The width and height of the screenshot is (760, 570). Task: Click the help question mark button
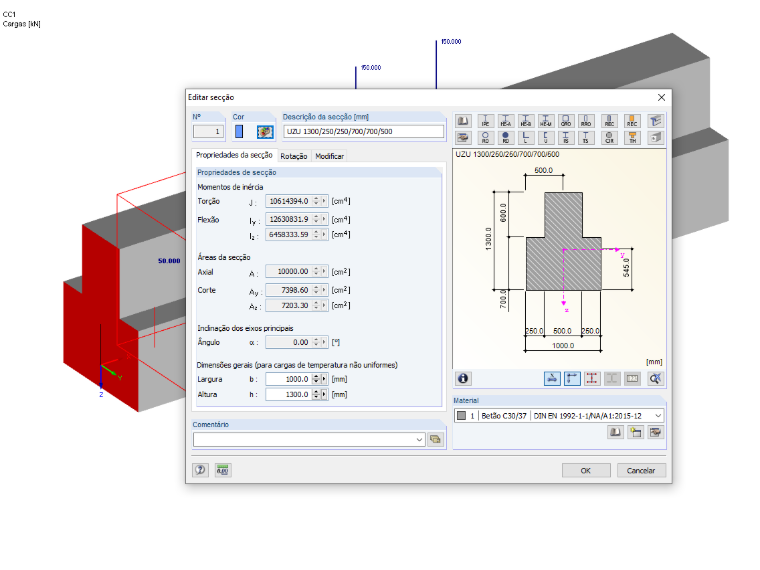click(200, 470)
